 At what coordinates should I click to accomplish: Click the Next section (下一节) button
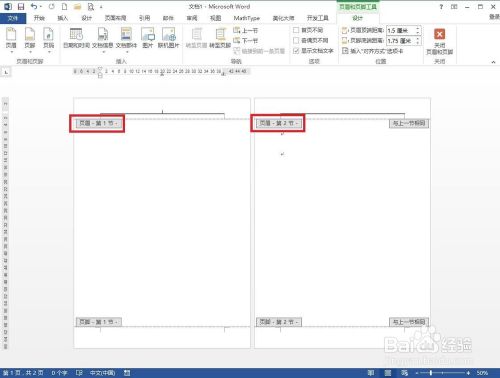click(x=246, y=41)
